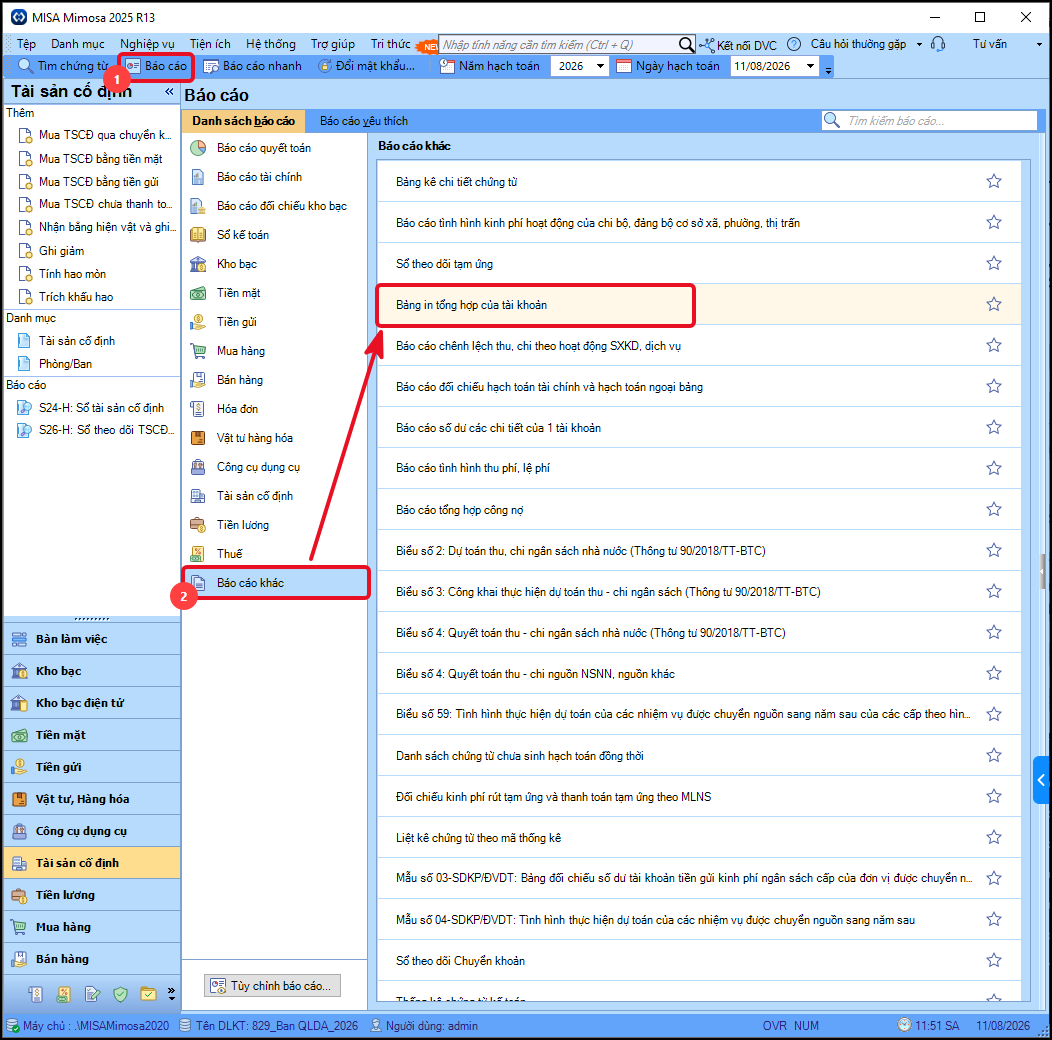Open Phòng/Ban category link
The height and width of the screenshot is (1040, 1052).
tap(65, 364)
